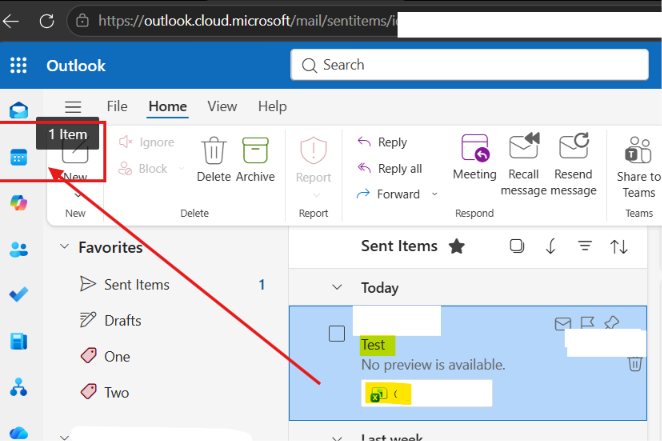
Task: Click the select-all messages icon in list header
Action: 517,246
